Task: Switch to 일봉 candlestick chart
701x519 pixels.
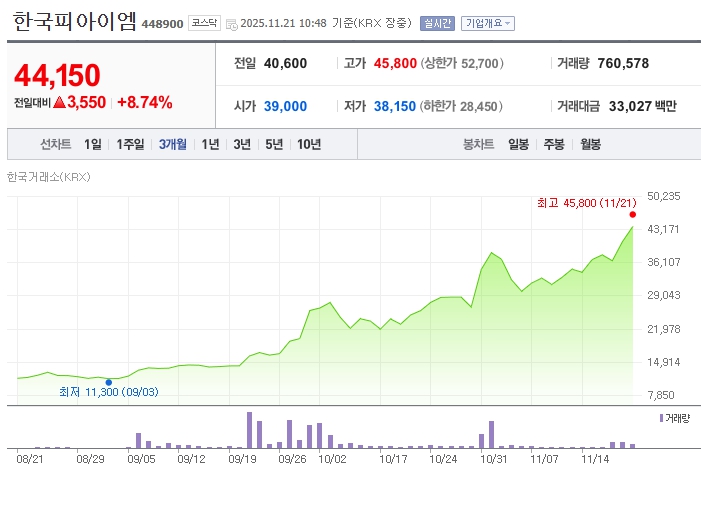Action: click(x=518, y=144)
